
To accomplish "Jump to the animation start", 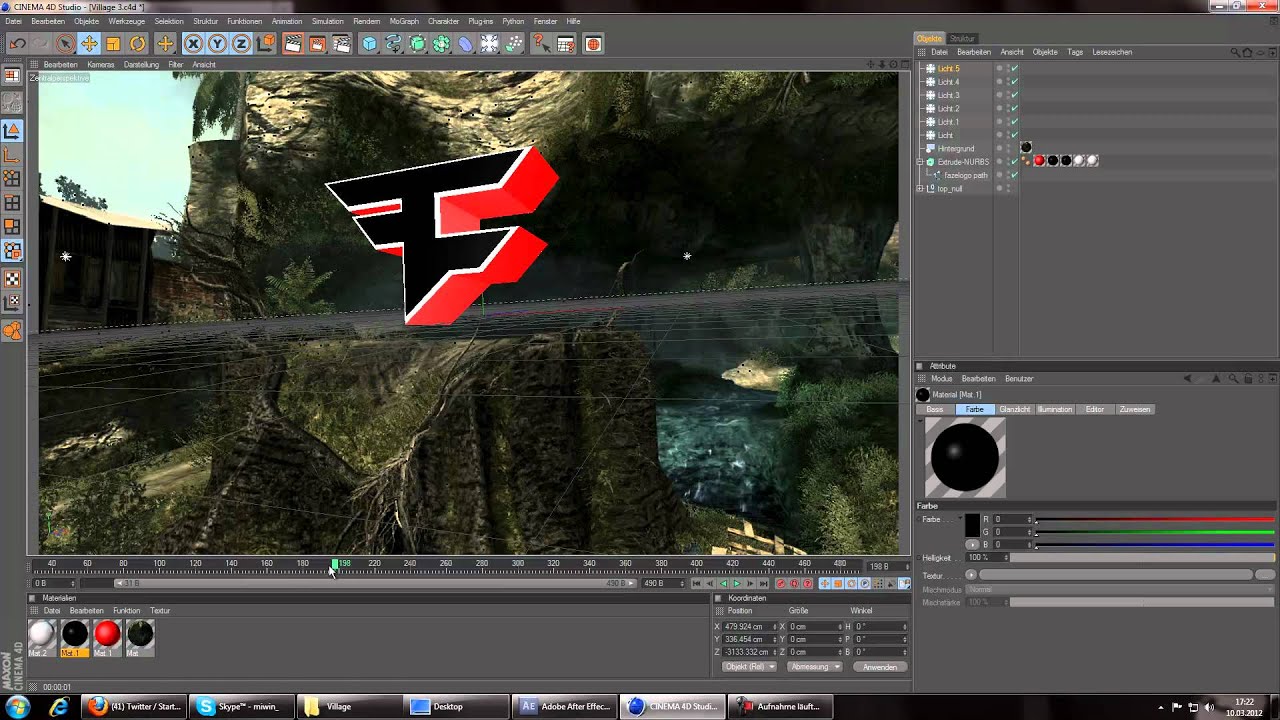I will [697, 583].
